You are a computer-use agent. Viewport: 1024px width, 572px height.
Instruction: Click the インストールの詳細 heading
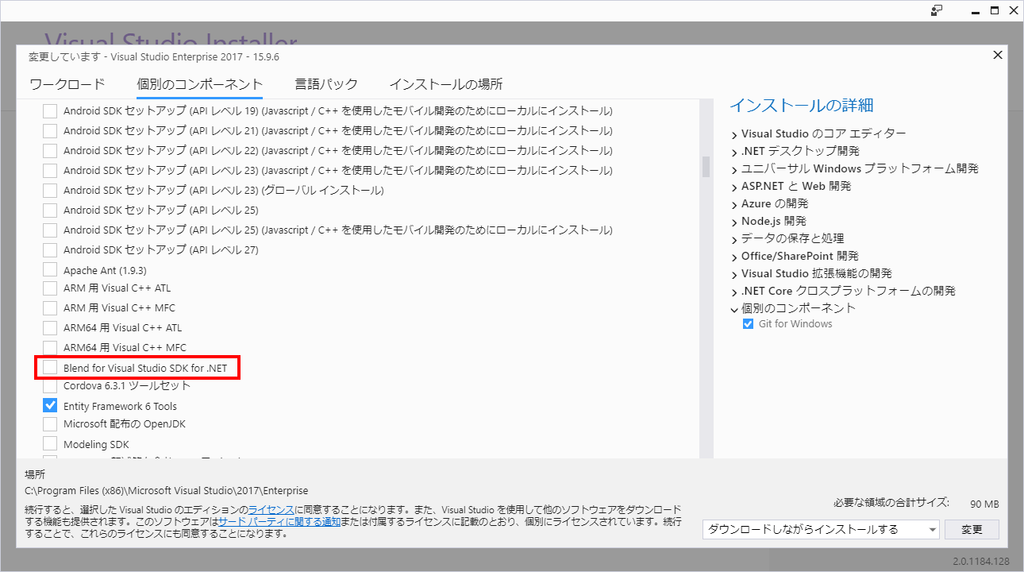pyautogui.click(x=801, y=105)
